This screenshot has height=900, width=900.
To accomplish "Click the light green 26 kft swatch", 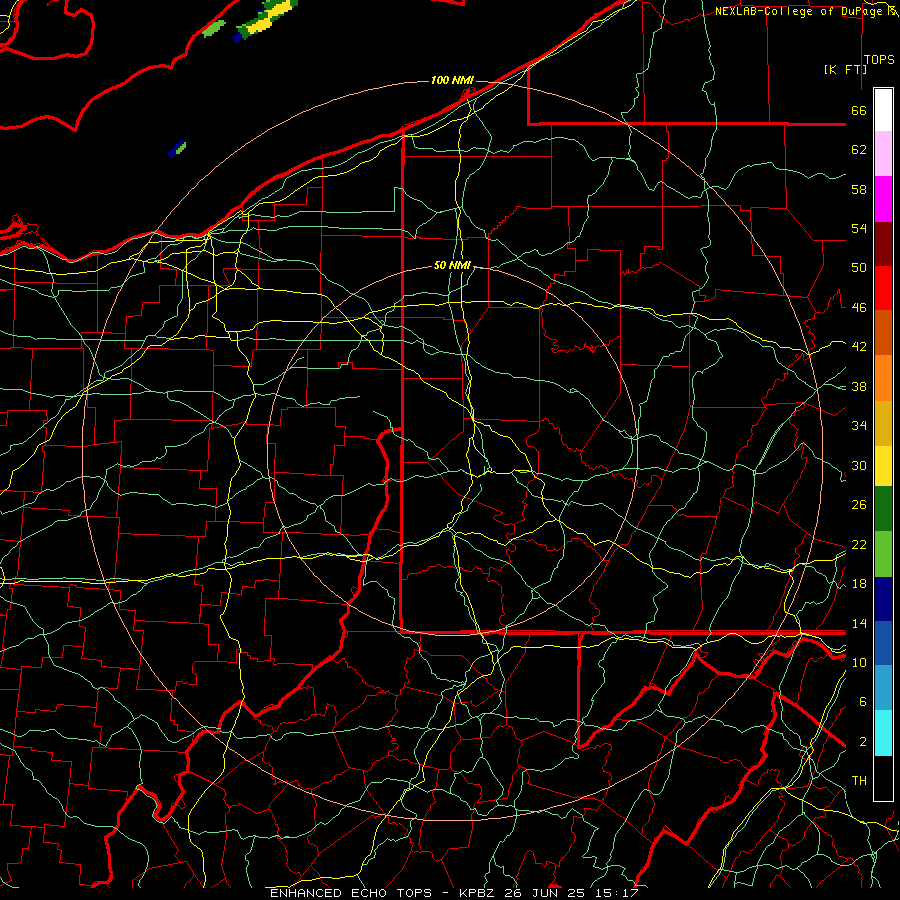I will 883,554.
